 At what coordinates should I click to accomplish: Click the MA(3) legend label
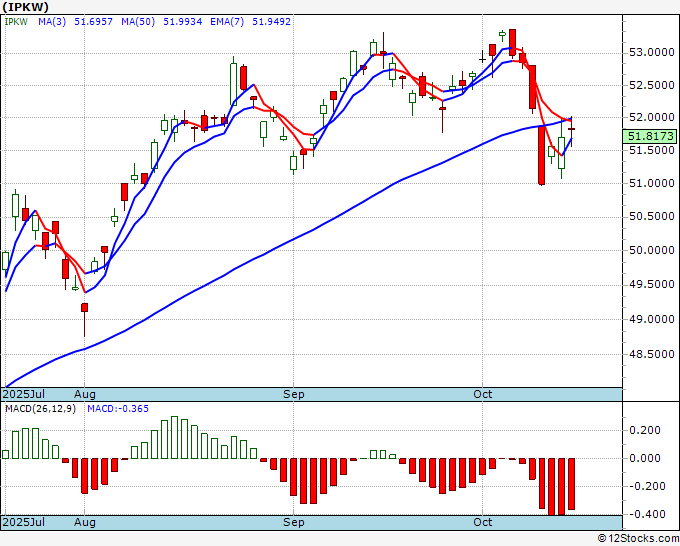pyautogui.click(x=52, y=22)
